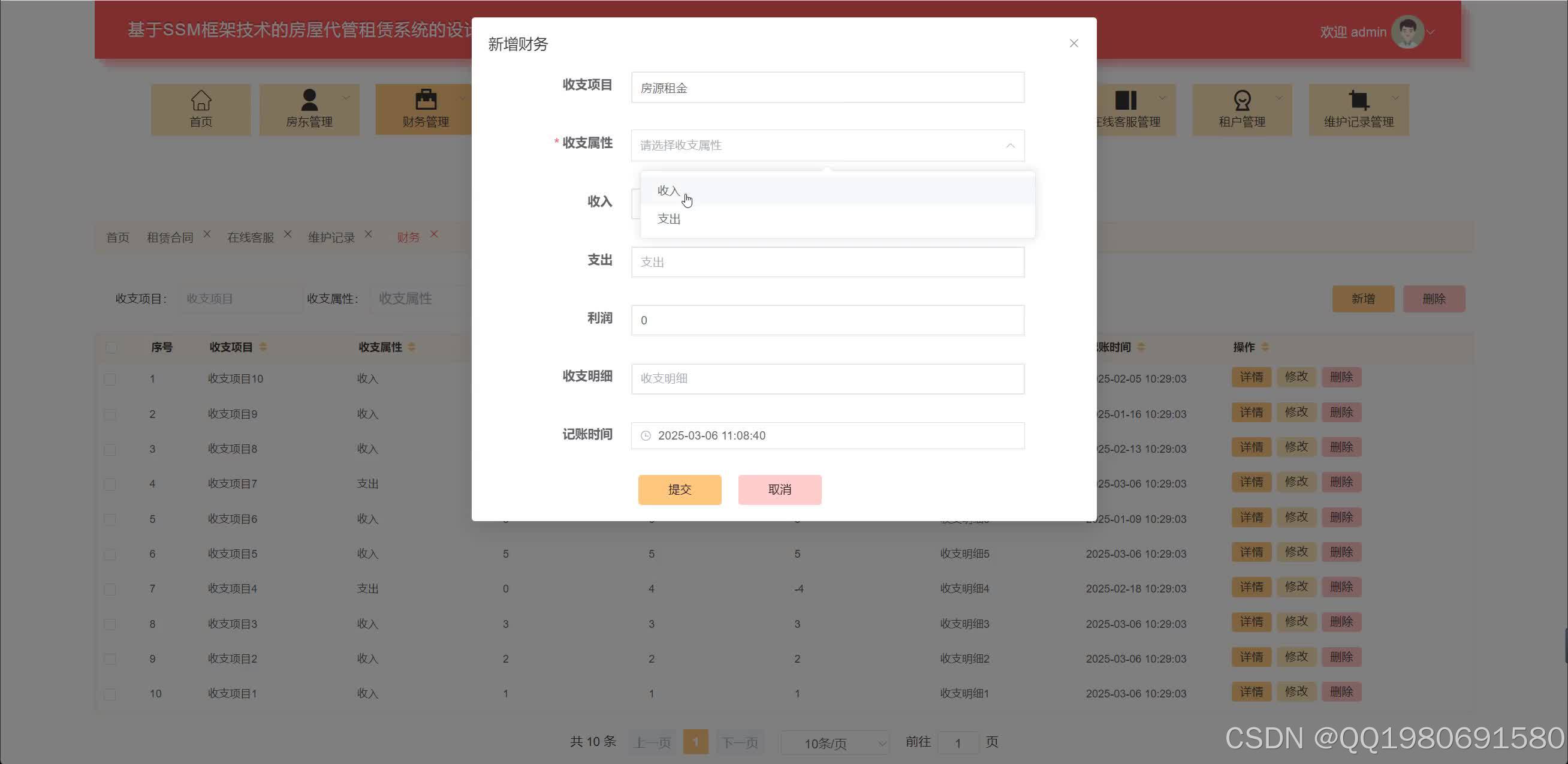Click the 删除 bulk delete button
This screenshot has height=764, width=1568.
(1434, 299)
